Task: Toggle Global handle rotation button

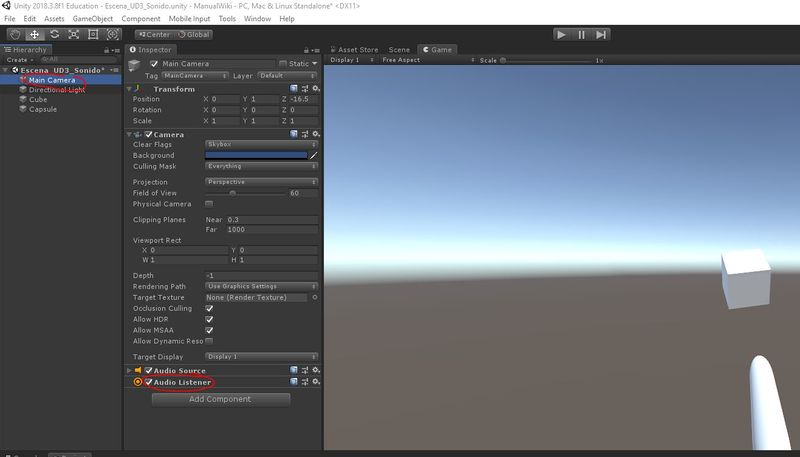Action: coord(193,35)
